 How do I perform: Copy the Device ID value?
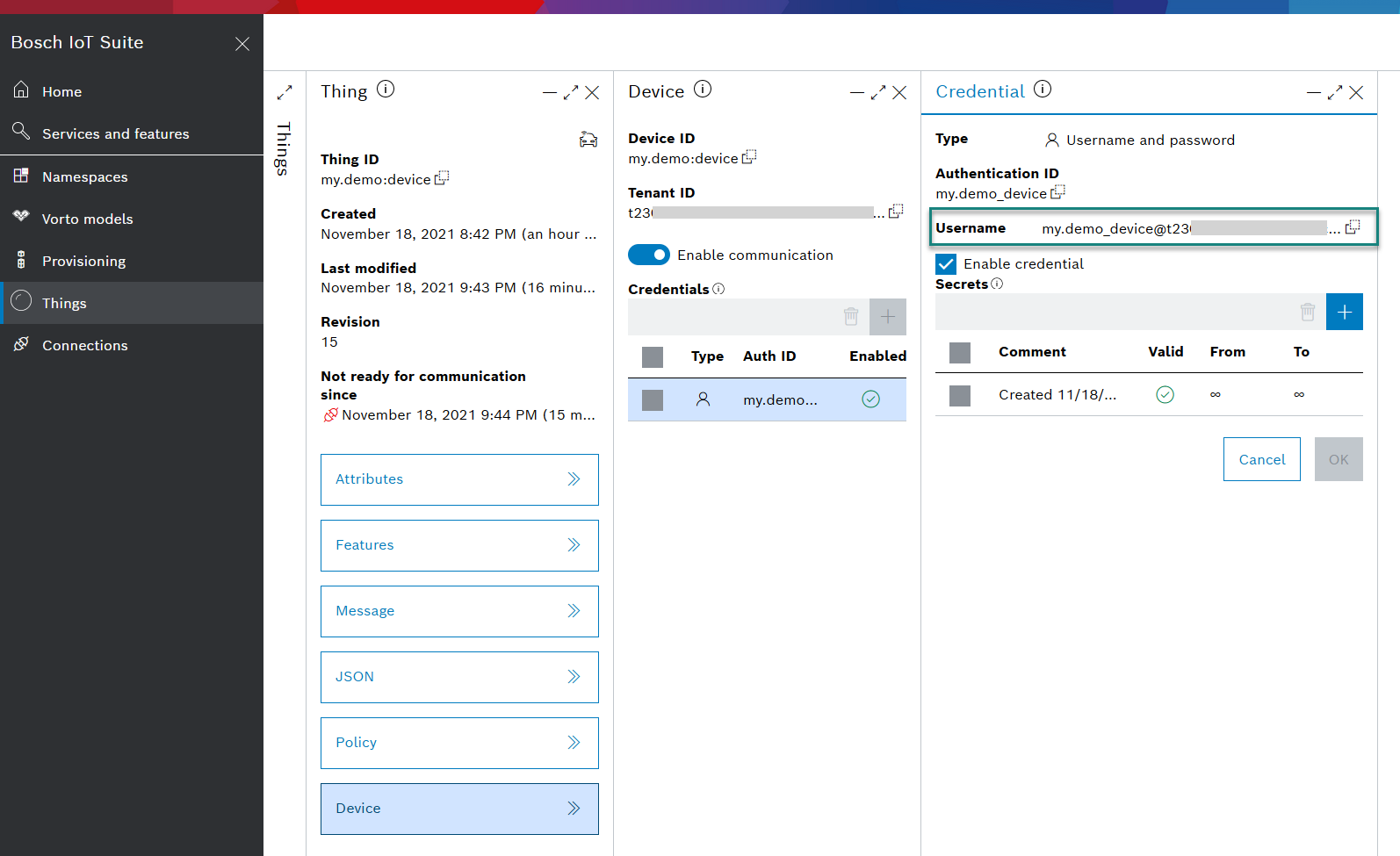(749, 157)
